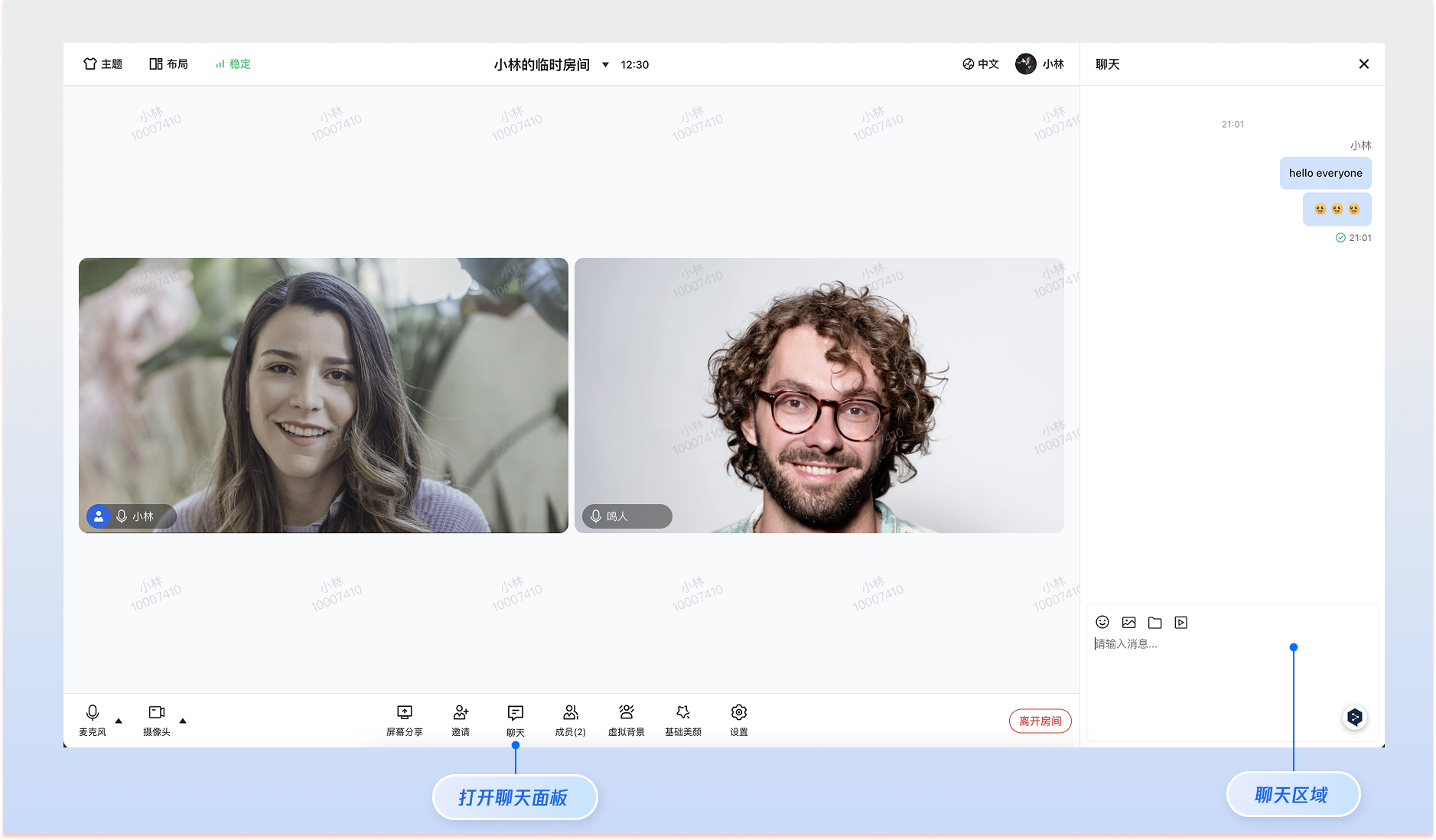Click mic icon on 鸣人's video label
This screenshot has height=840, width=1436.
coord(596,516)
